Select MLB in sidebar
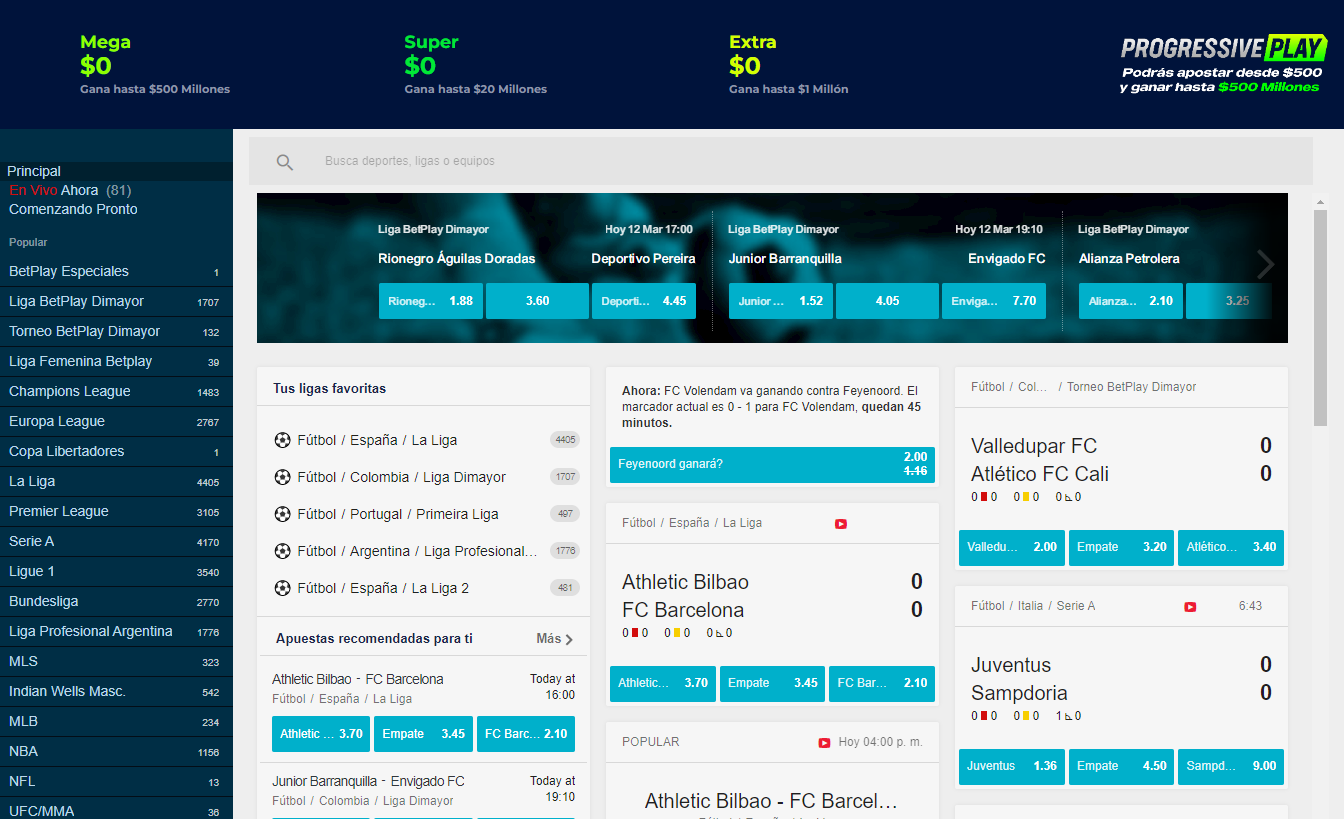Screen dimensions: 1344x819 (x=116, y=721)
